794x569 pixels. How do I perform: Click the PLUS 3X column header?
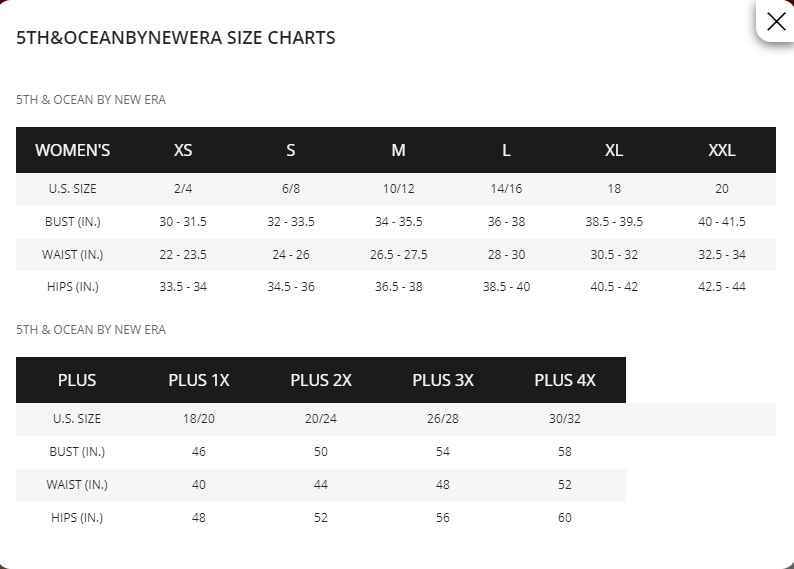pyautogui.click(x=443, y=380)
